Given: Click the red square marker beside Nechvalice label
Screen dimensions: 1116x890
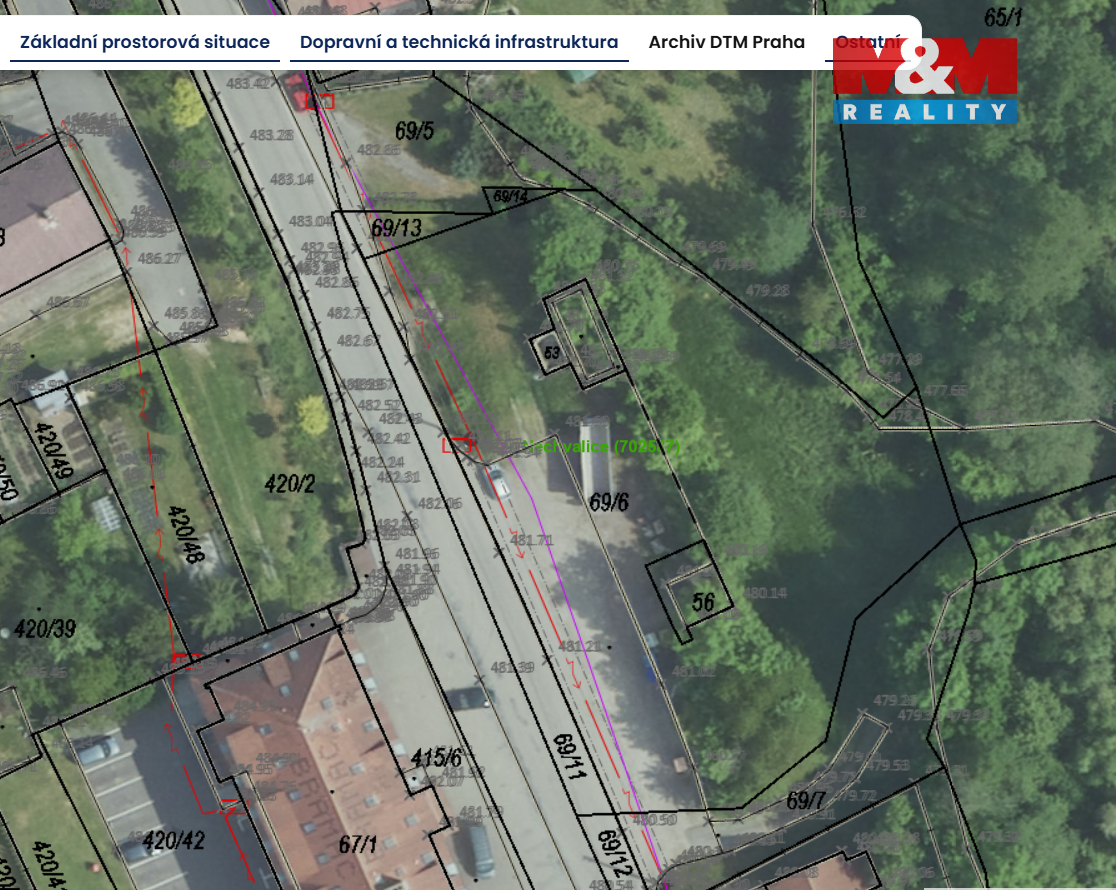Looking at the screenshot, I should (457, 445).
